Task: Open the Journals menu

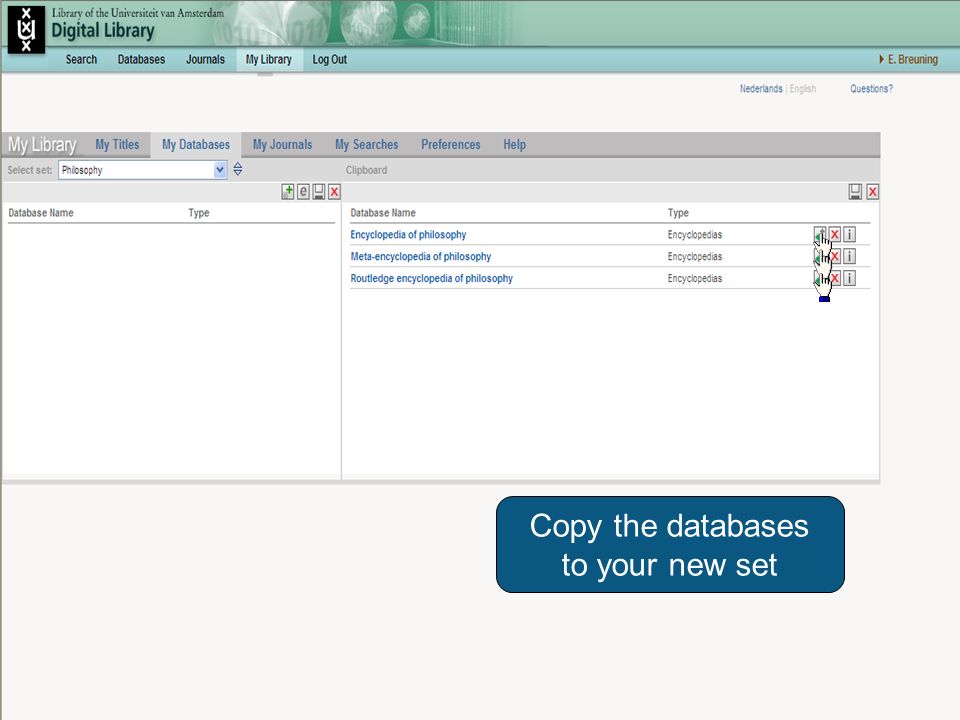Action: [x=206, y=59]
